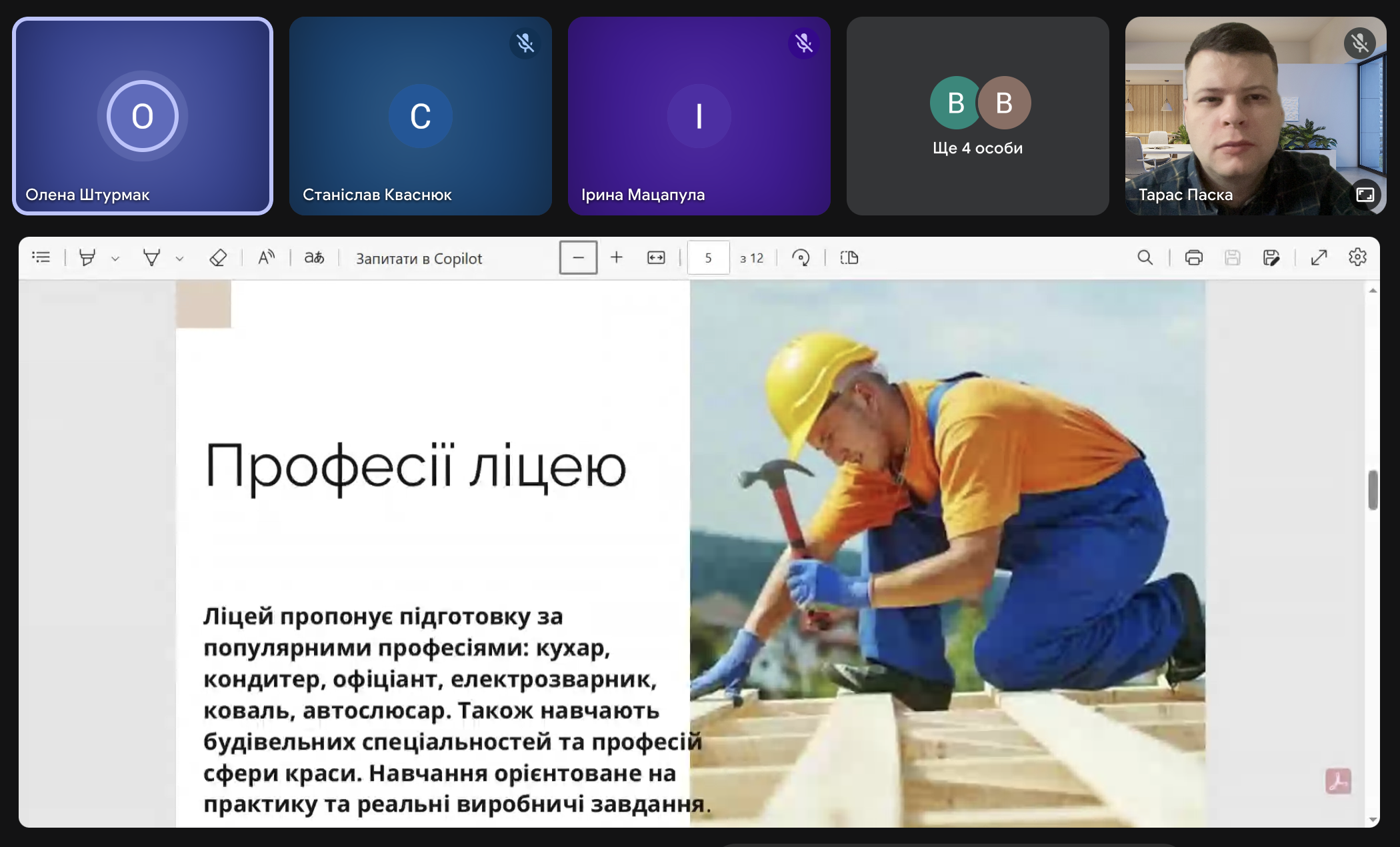Enter full screen mode for the PDF
The image size is (1400, 847).
pyautogui.click(x=1319, y=257)
